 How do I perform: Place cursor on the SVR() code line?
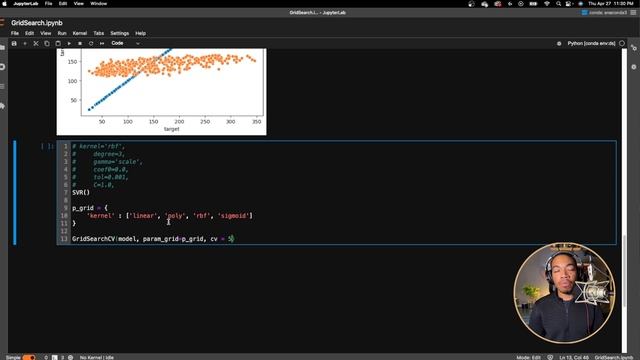81,192
